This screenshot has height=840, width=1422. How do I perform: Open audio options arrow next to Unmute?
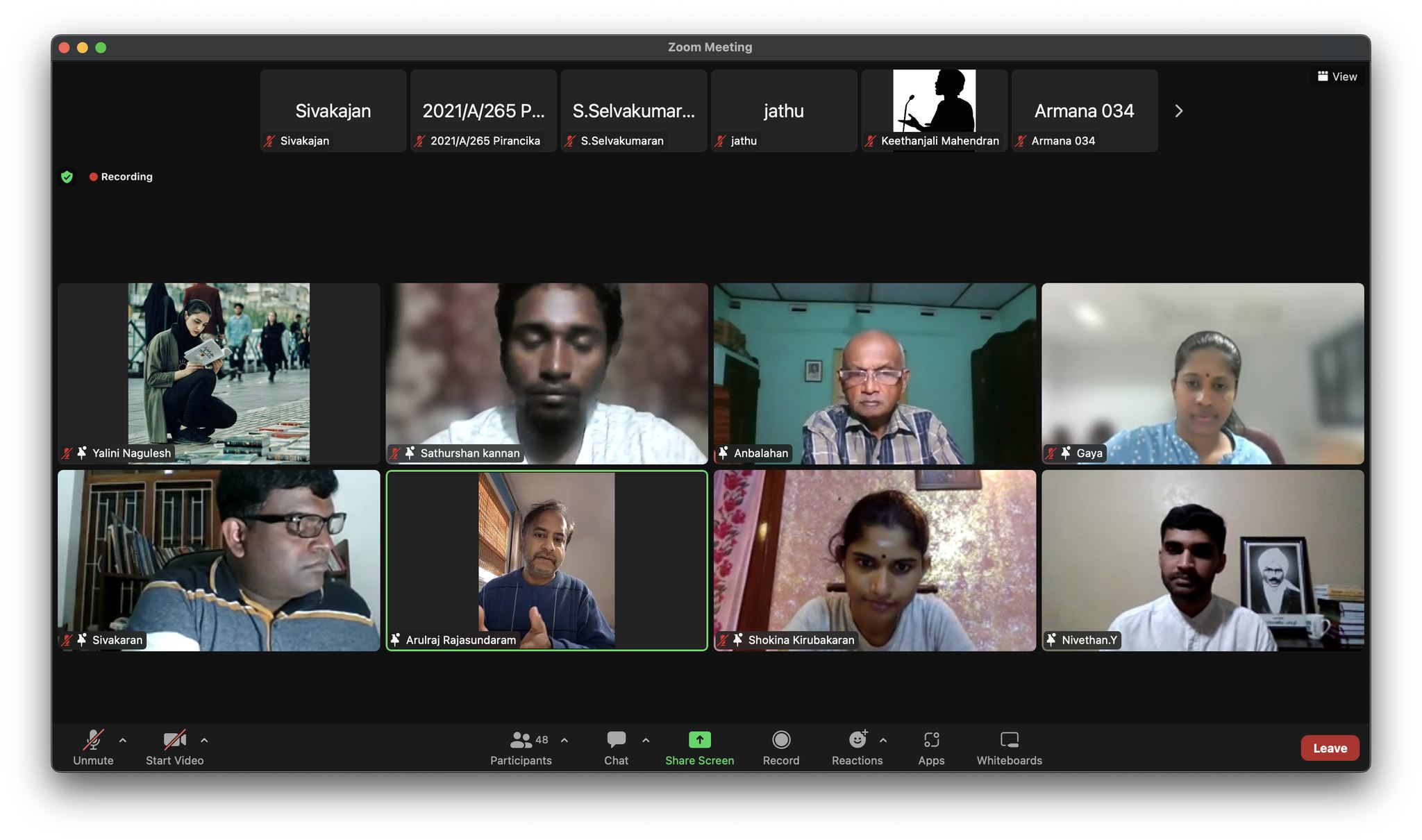point(123,741)
